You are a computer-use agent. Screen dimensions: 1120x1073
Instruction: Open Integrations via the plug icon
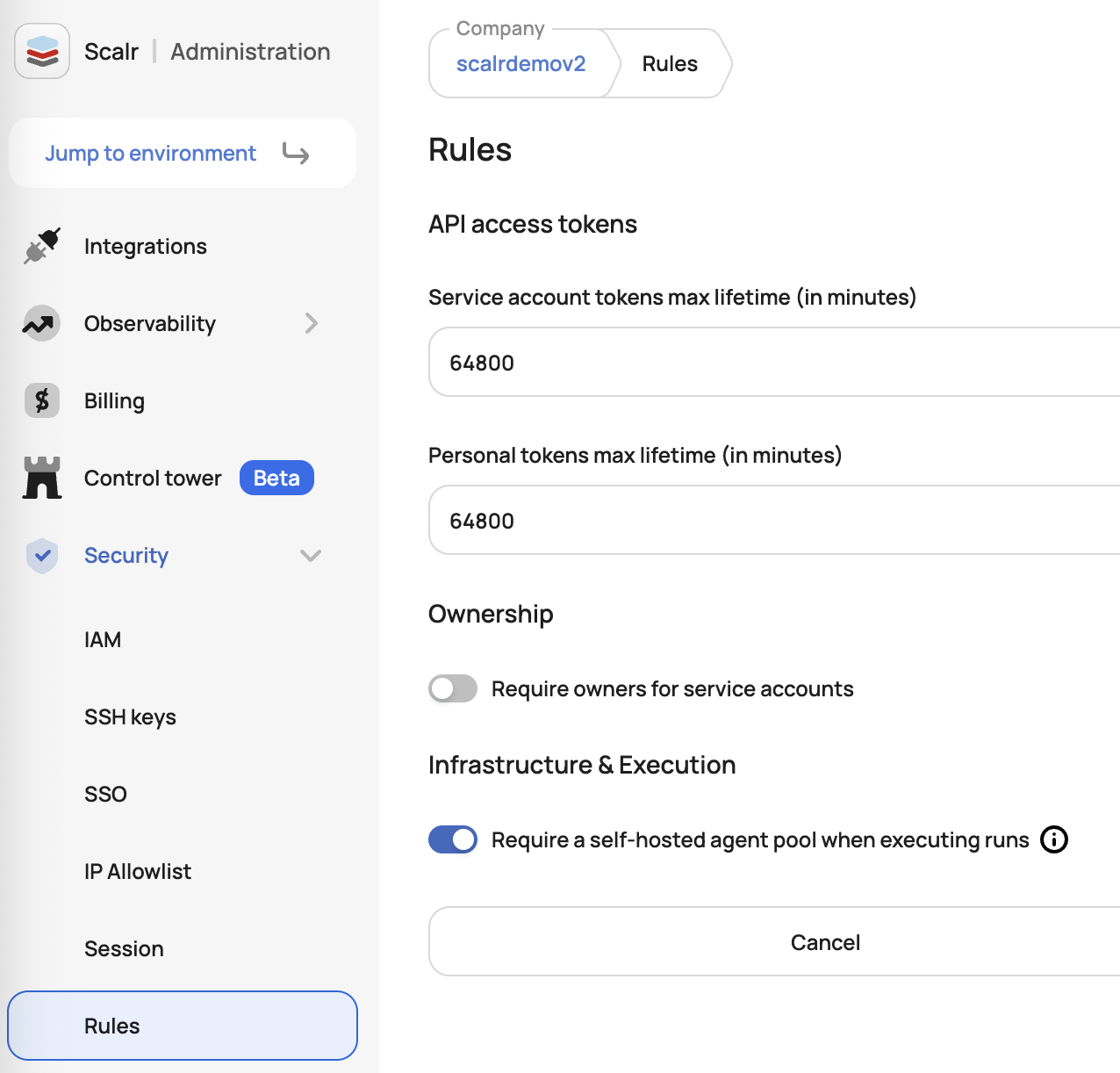pos(41,246)
